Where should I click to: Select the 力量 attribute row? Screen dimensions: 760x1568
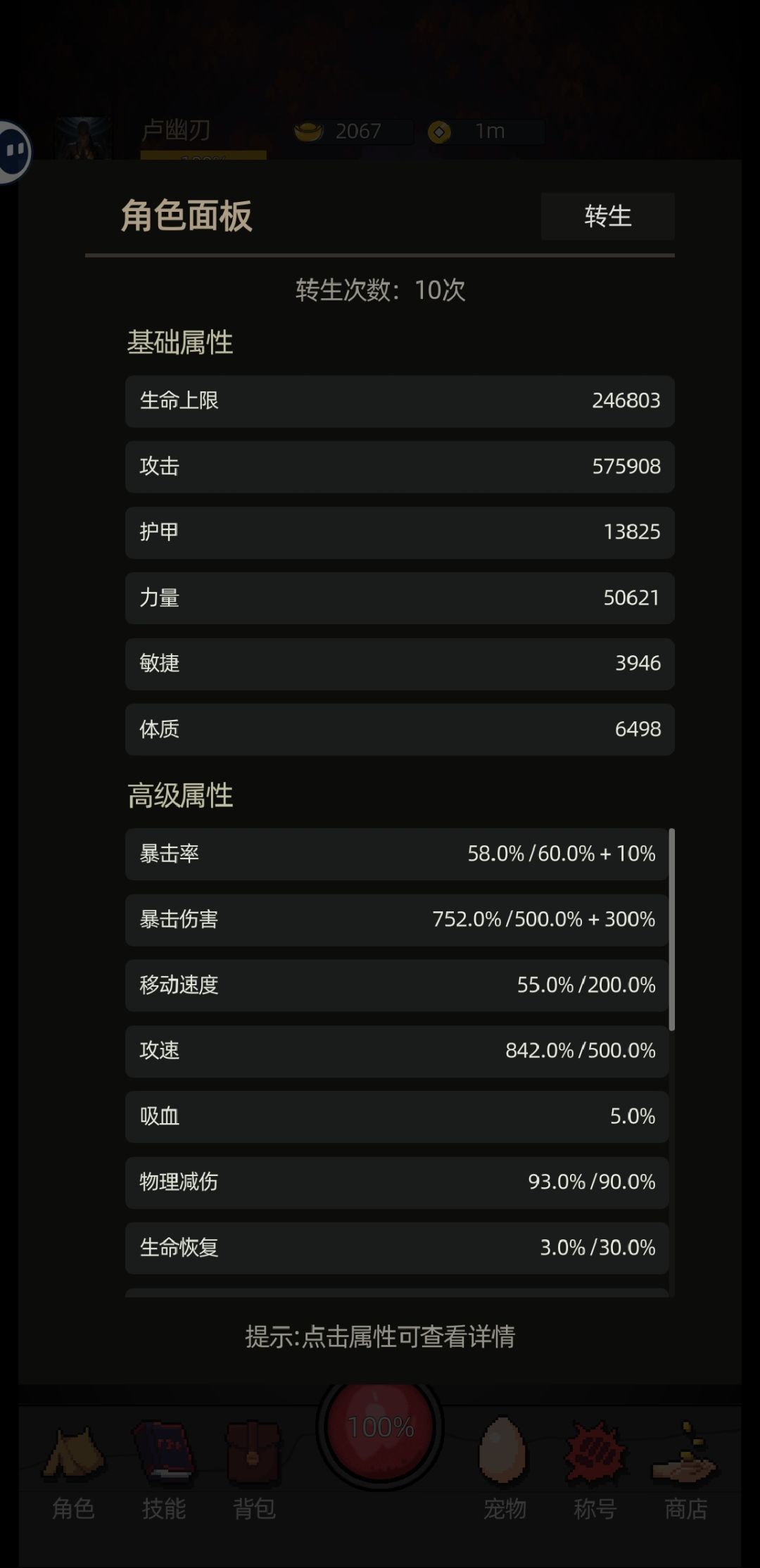400,598
